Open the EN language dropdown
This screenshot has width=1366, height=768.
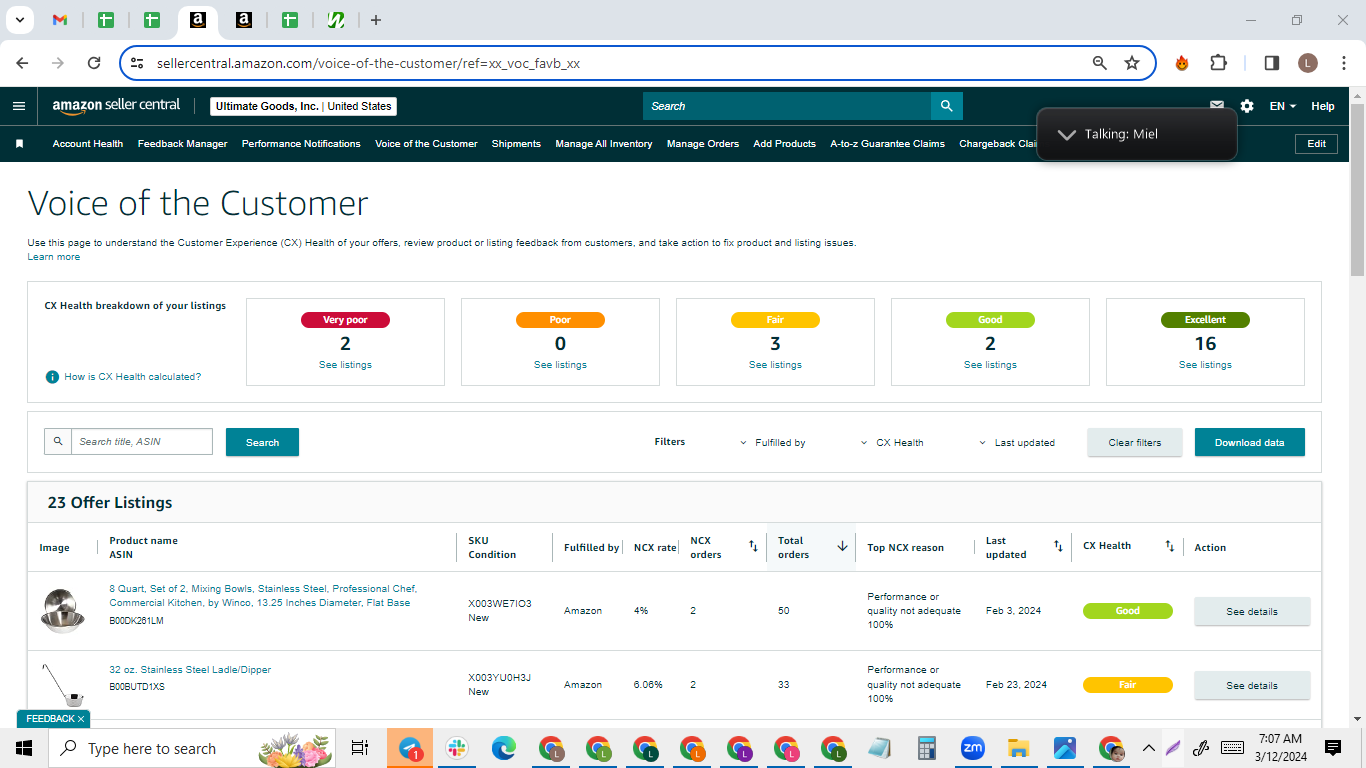[x=1283, y=106]
